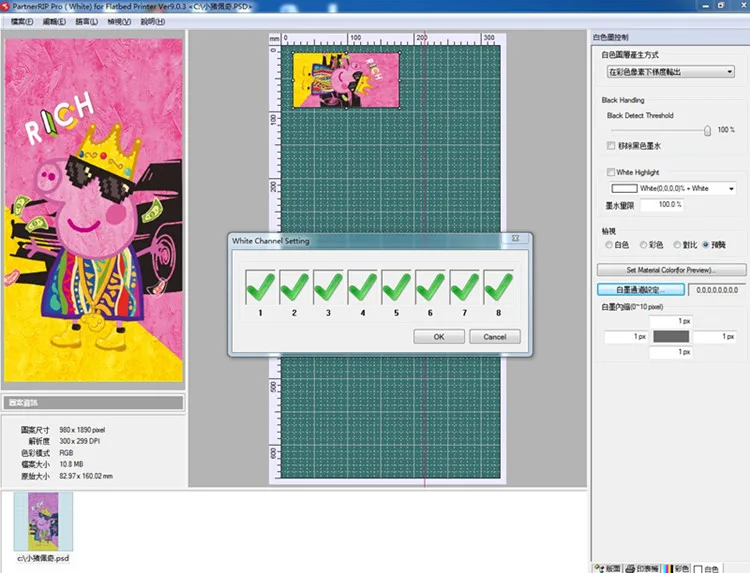Cancel the White Channel Setting dialog
The image size is (750, 573).
click(x=495, y=337)
